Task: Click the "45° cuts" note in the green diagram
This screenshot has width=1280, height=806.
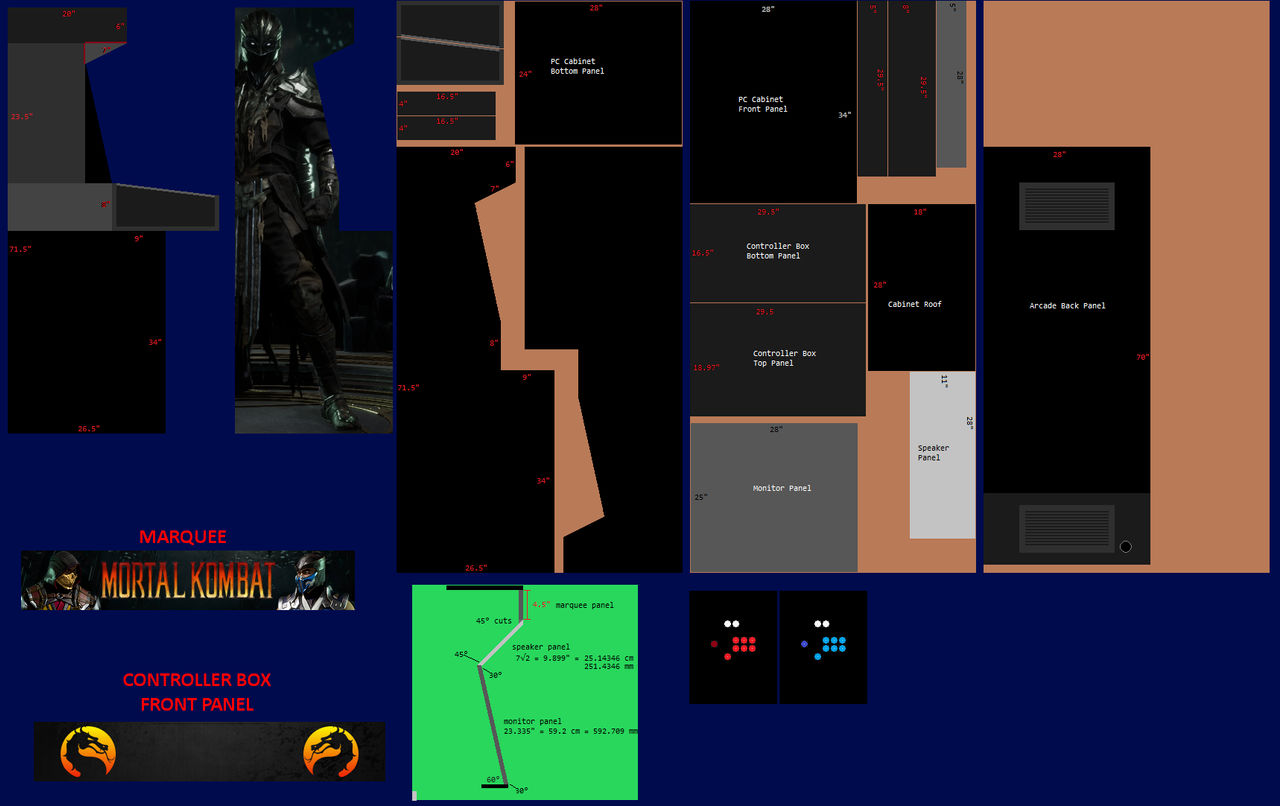Action: tap(494, 621)
